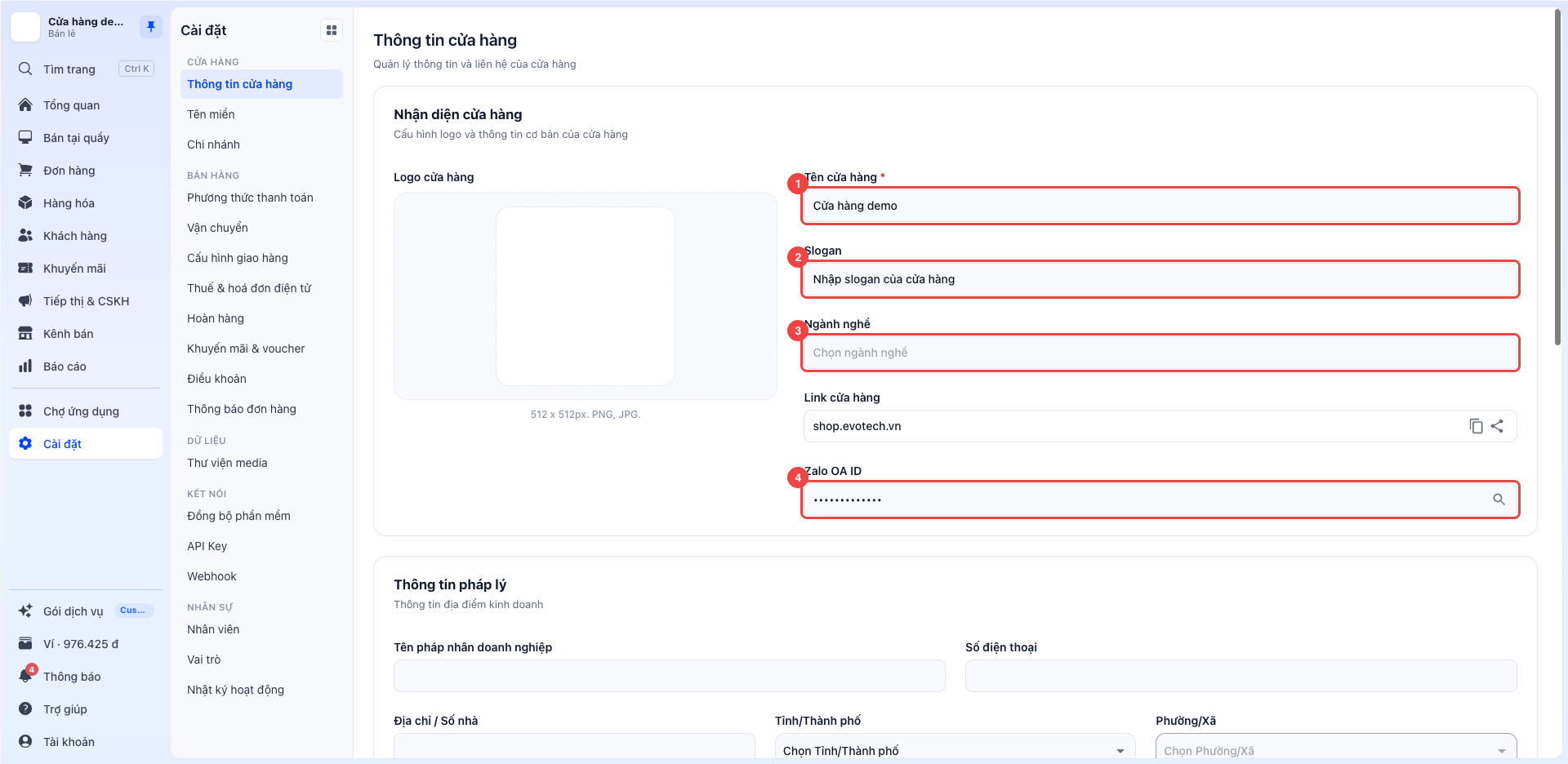The height and width of the screenshot is (764, 1568).
Task: Open Chi nhánh settings page
Action: click(261, 144)
